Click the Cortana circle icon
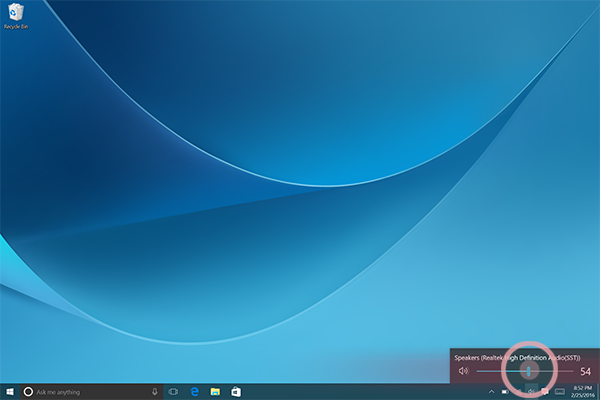The height and width of the screenshot is (400, 600). [x=28, y=392]
